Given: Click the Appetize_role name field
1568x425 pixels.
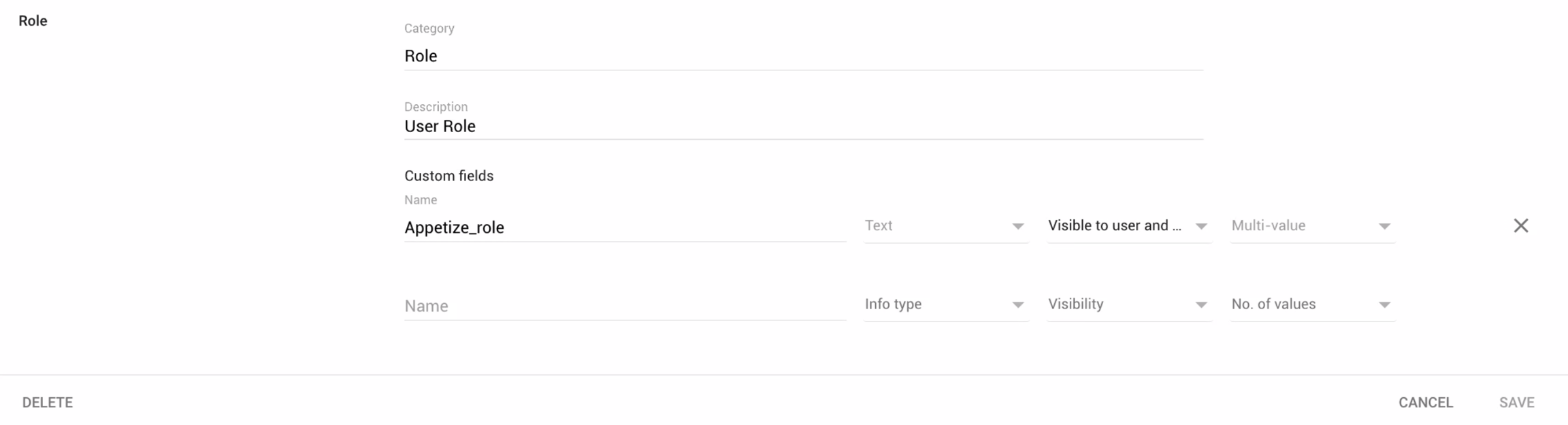Looking at the screenshot, I should pos(625,227).
